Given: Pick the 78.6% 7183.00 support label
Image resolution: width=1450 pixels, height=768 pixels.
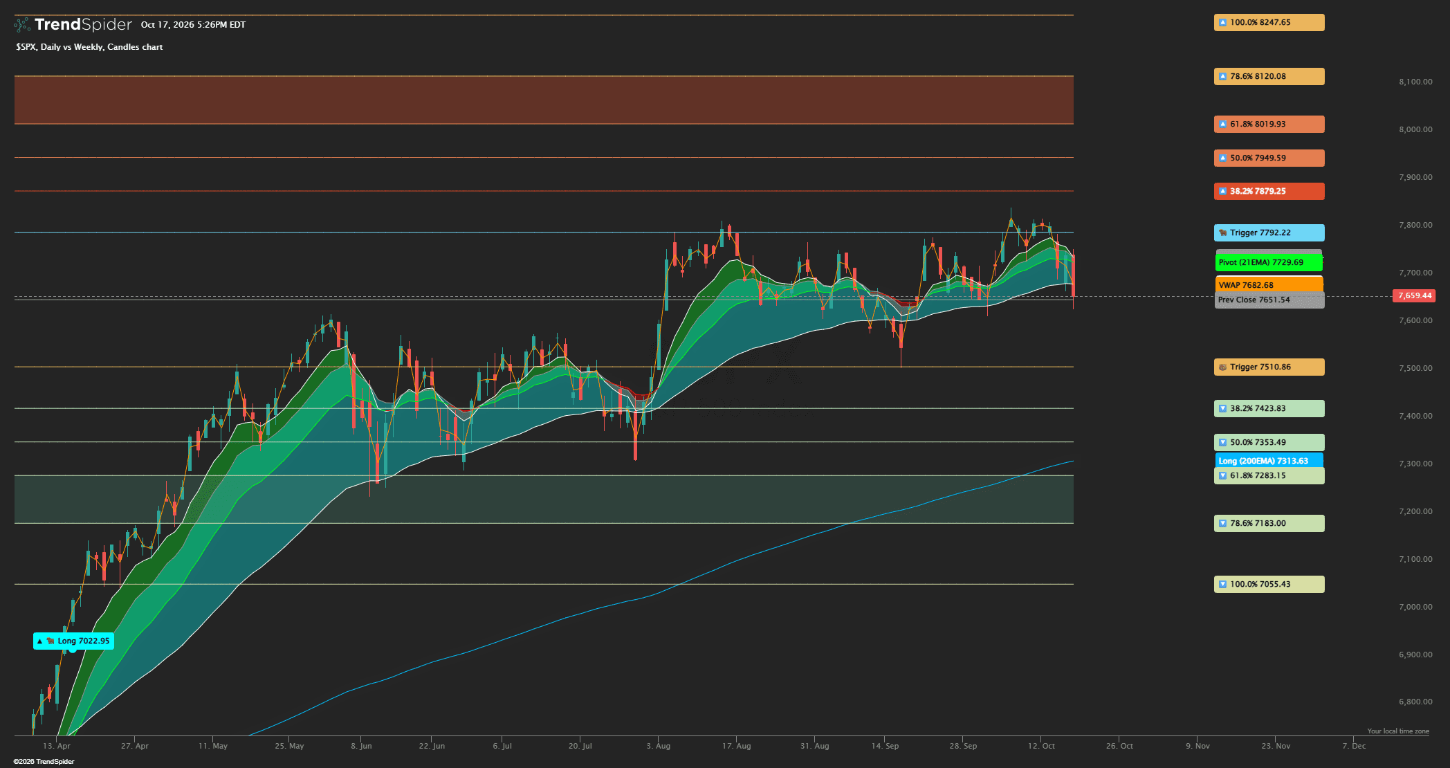Looking at the screenshot, I should click(1269, 523).
